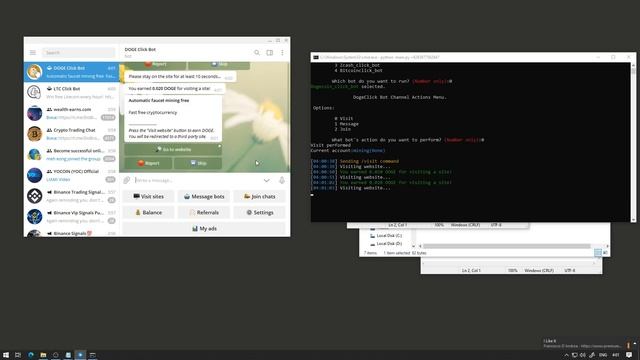Click the Message bots bot button
Screen dimensions: 640x360
pyautogui.click(x=204, y=196)
